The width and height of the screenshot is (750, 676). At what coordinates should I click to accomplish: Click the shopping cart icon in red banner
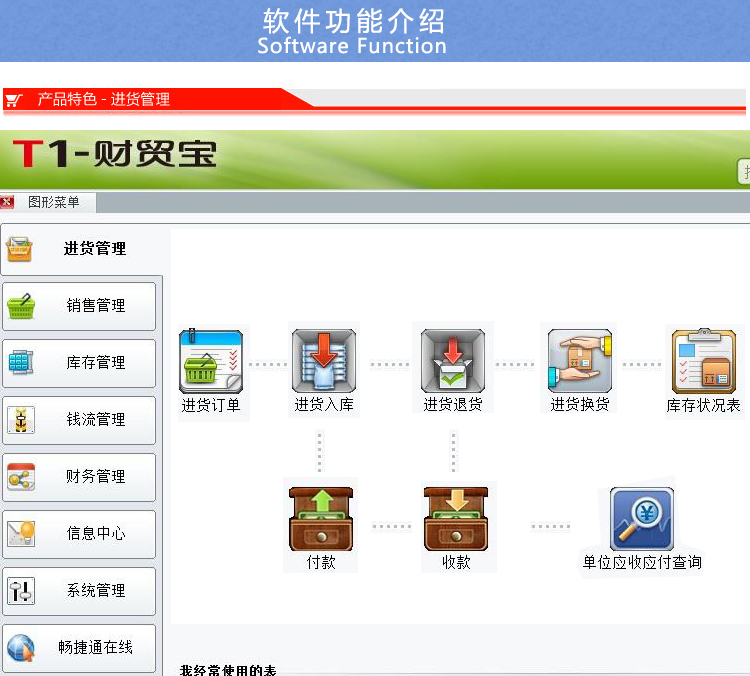tap(14, 100)
